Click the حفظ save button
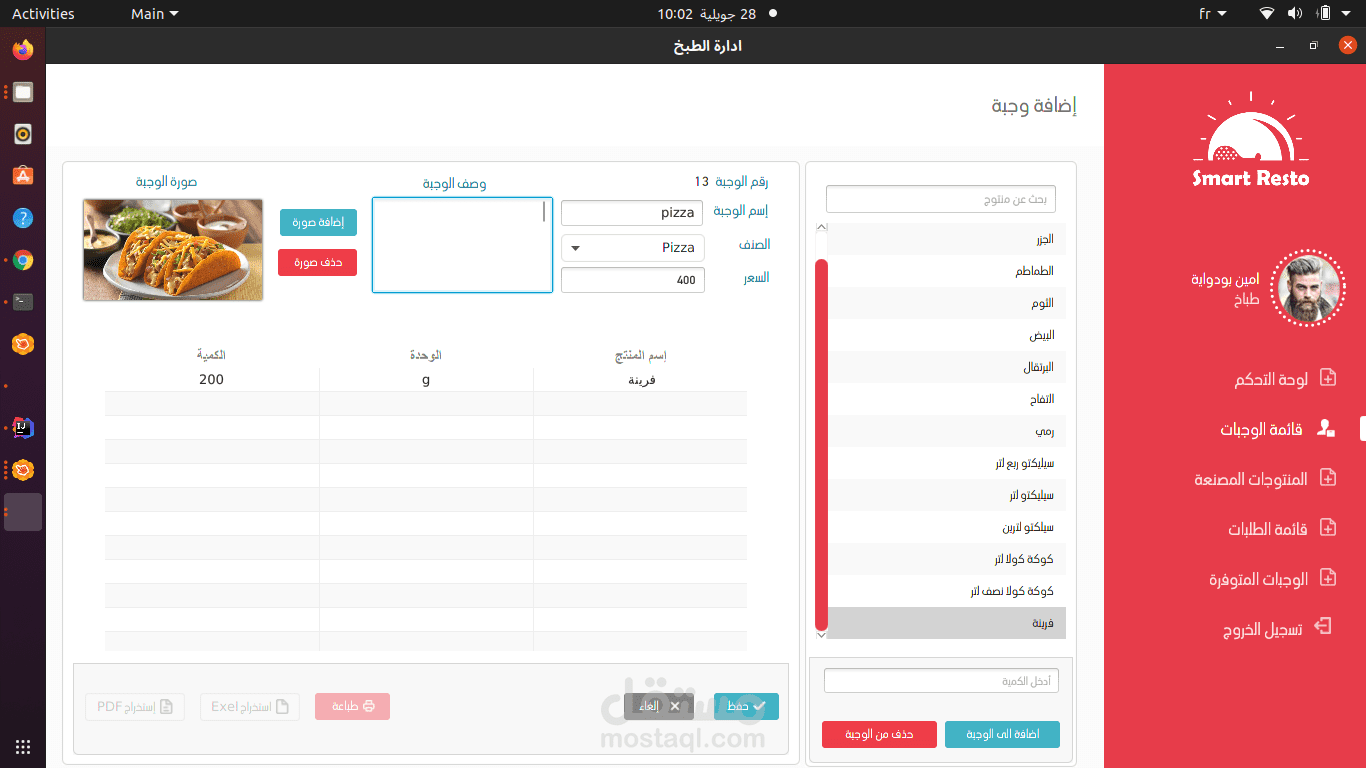 746,706
